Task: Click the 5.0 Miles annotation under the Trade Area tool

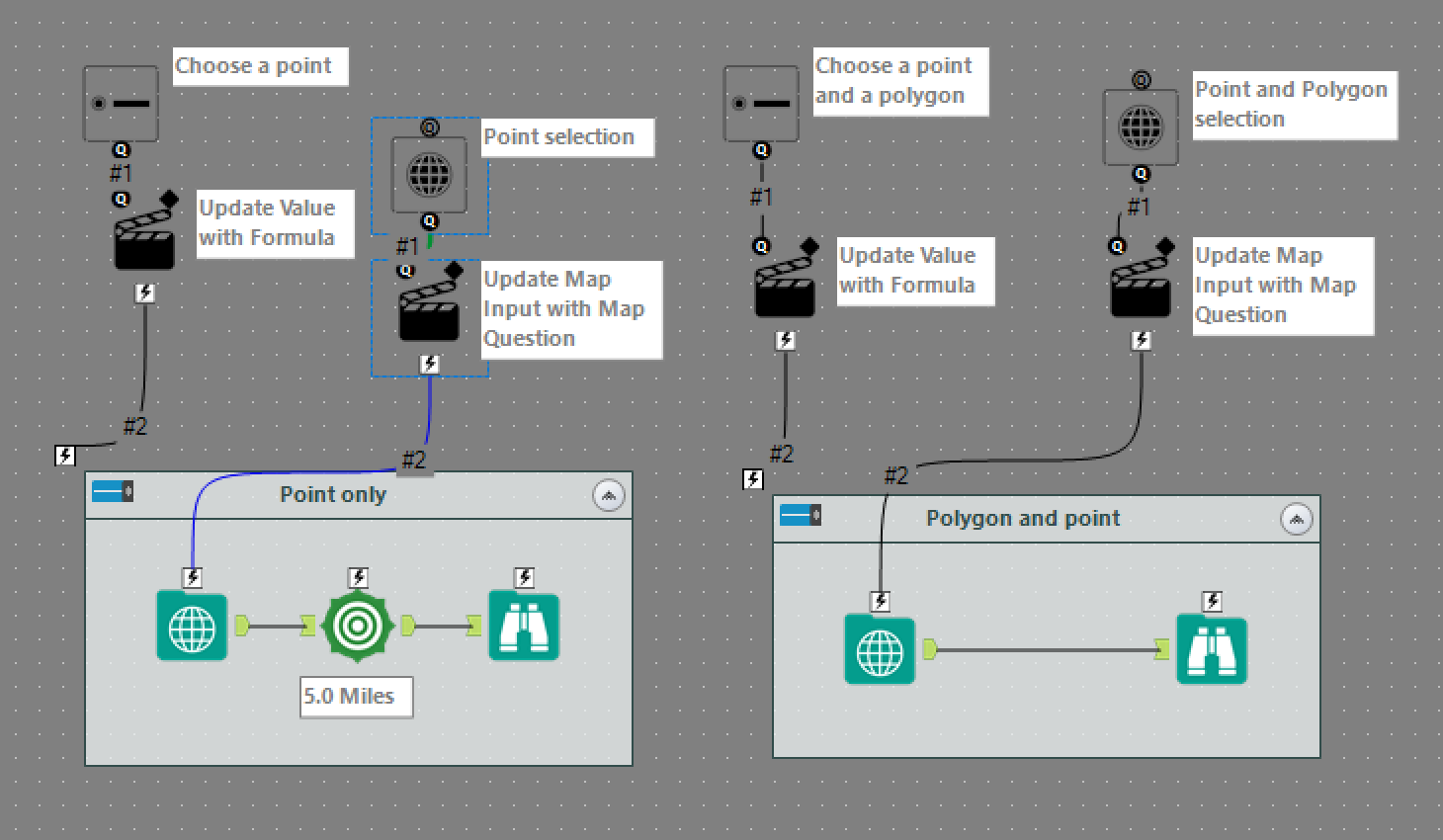Action: click(x=356, y=697)
